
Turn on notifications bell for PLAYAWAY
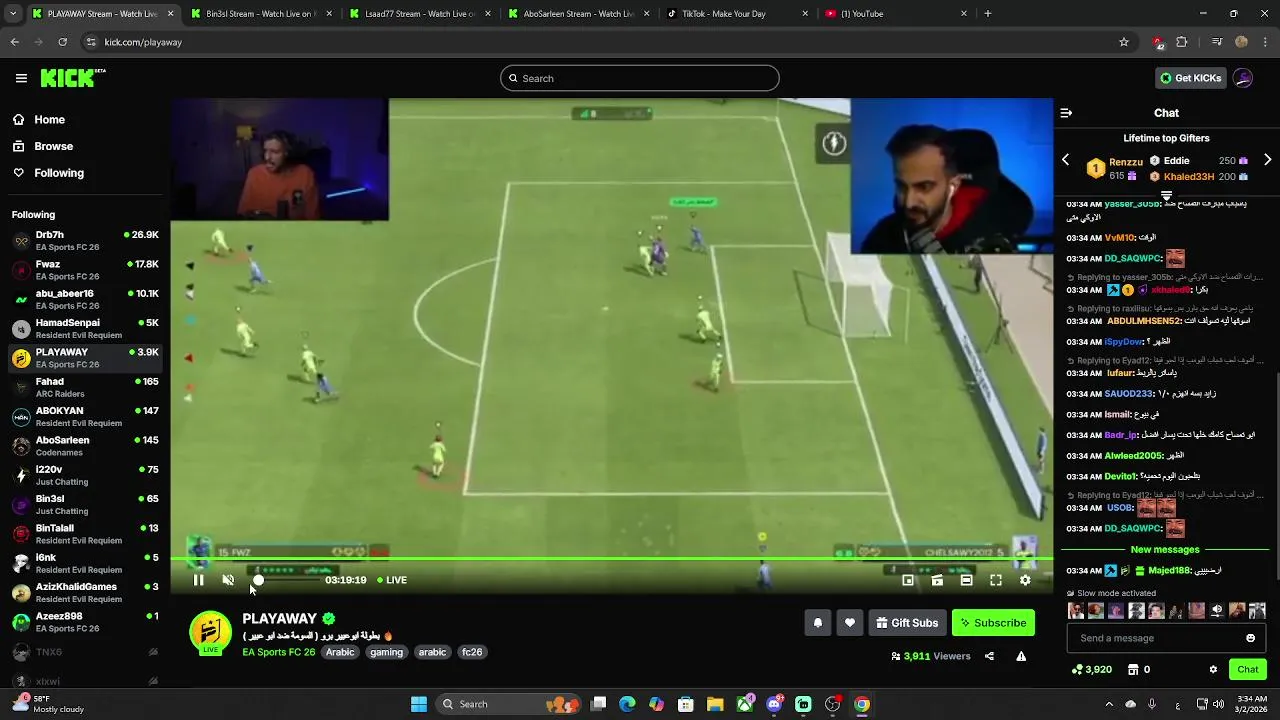click(x=817, y=623)
